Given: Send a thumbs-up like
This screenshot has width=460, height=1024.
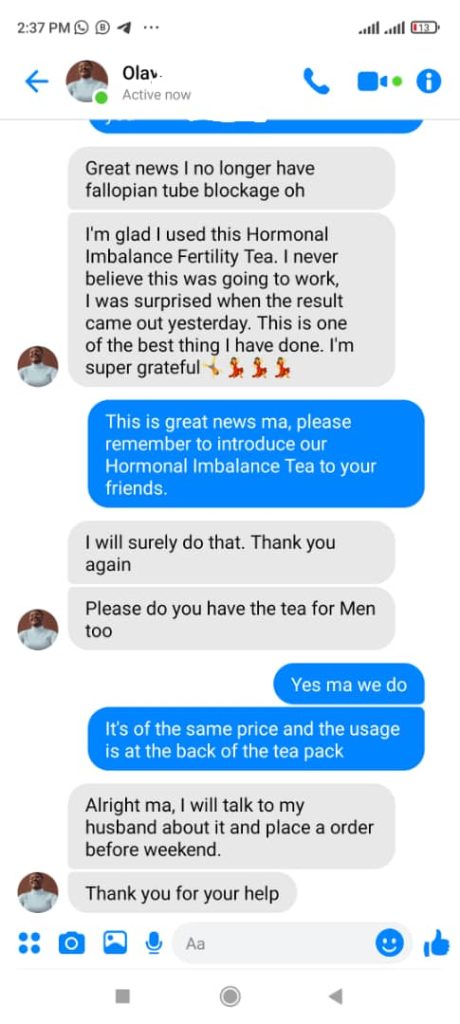Looking at the screenshot, I should point(436,943).
